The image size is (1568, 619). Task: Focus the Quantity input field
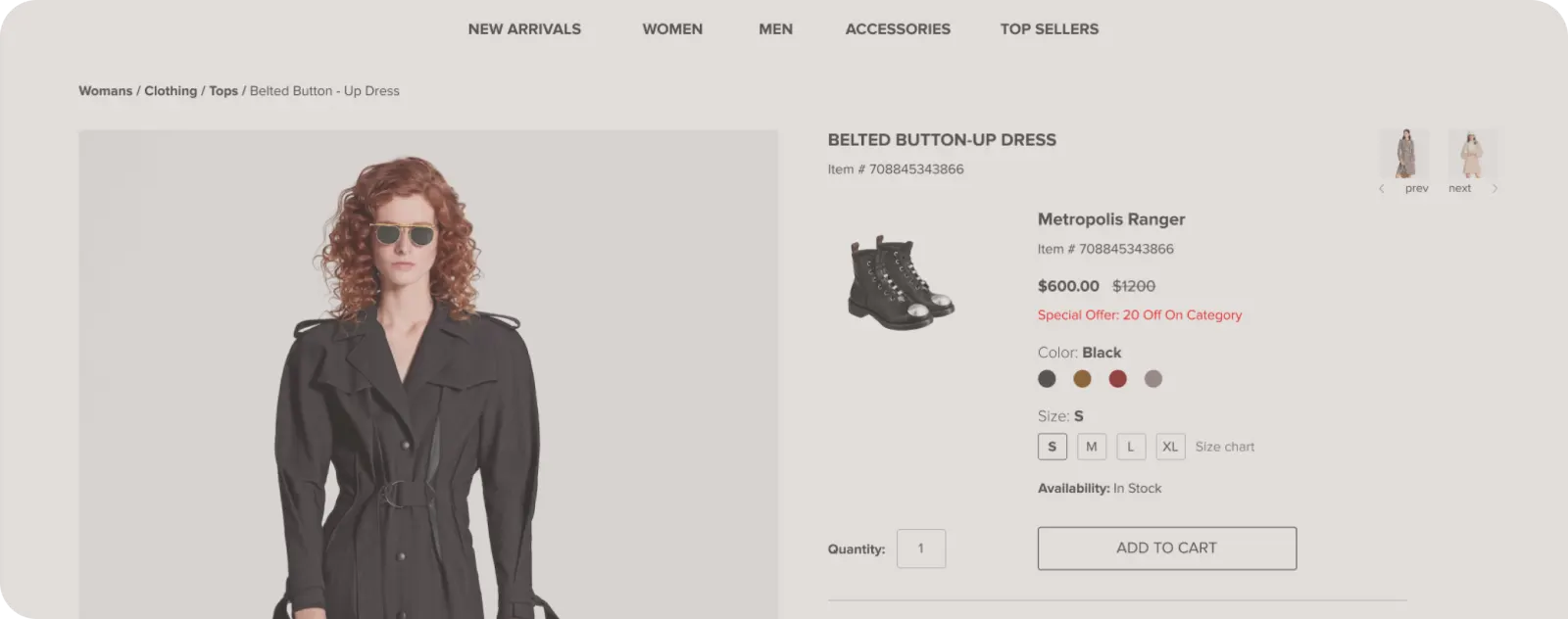point(921,548)
